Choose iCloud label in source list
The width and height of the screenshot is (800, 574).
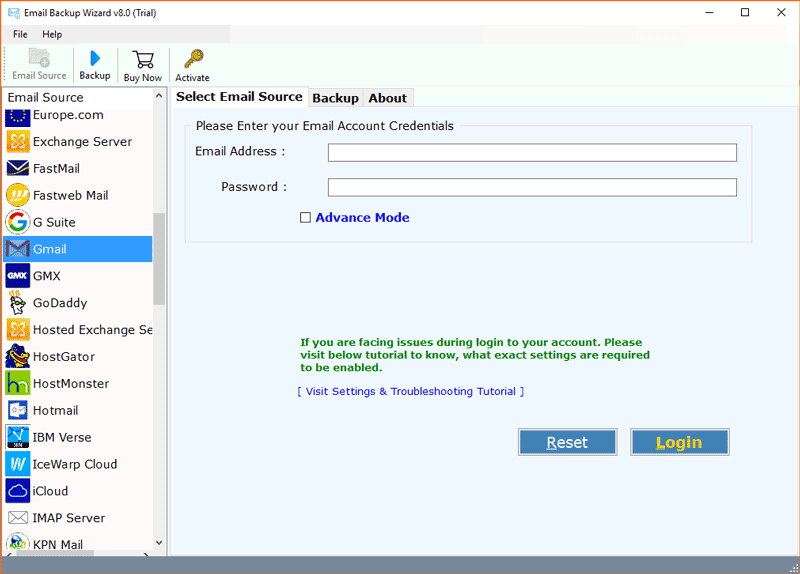click(50, 491)
